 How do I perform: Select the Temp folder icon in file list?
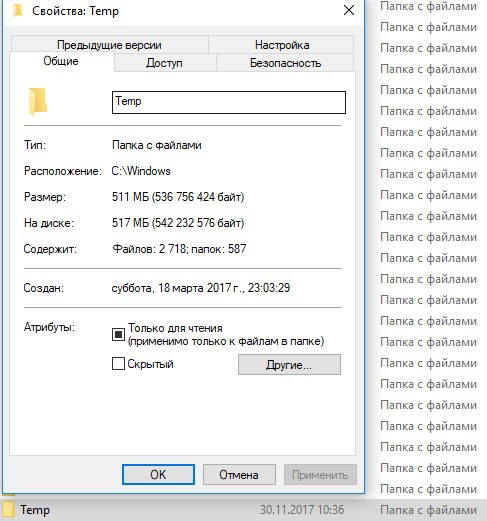(8, 510)
